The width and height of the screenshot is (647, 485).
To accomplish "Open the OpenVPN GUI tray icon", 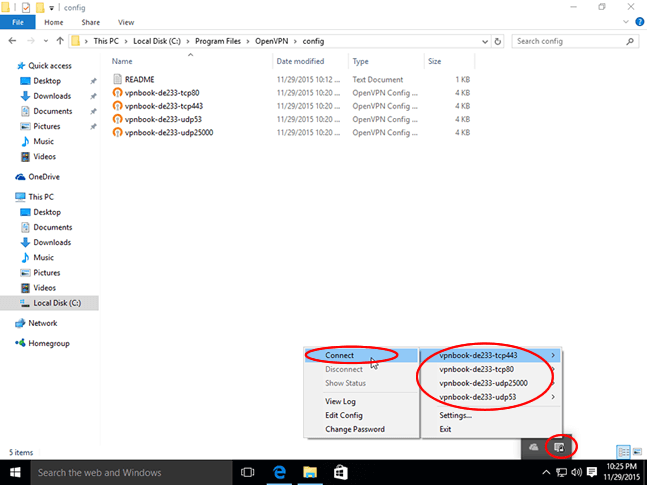I will click(559, 447).
